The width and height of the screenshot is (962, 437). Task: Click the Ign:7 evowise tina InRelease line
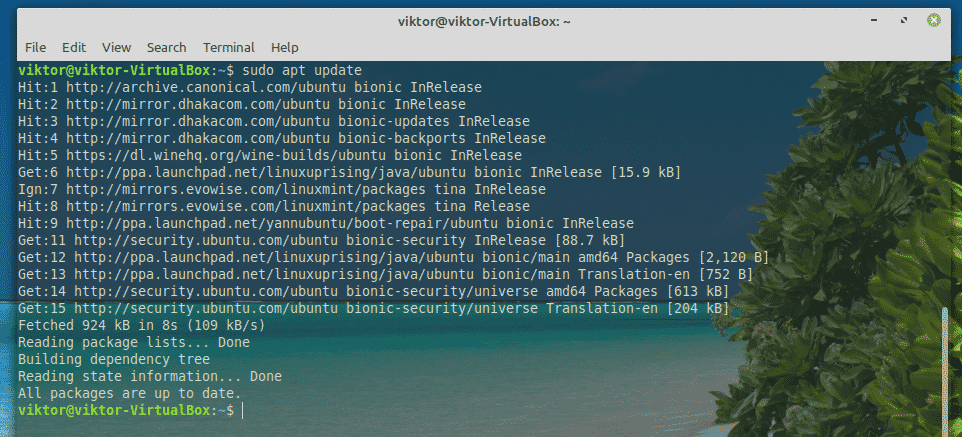click(282, 189)
